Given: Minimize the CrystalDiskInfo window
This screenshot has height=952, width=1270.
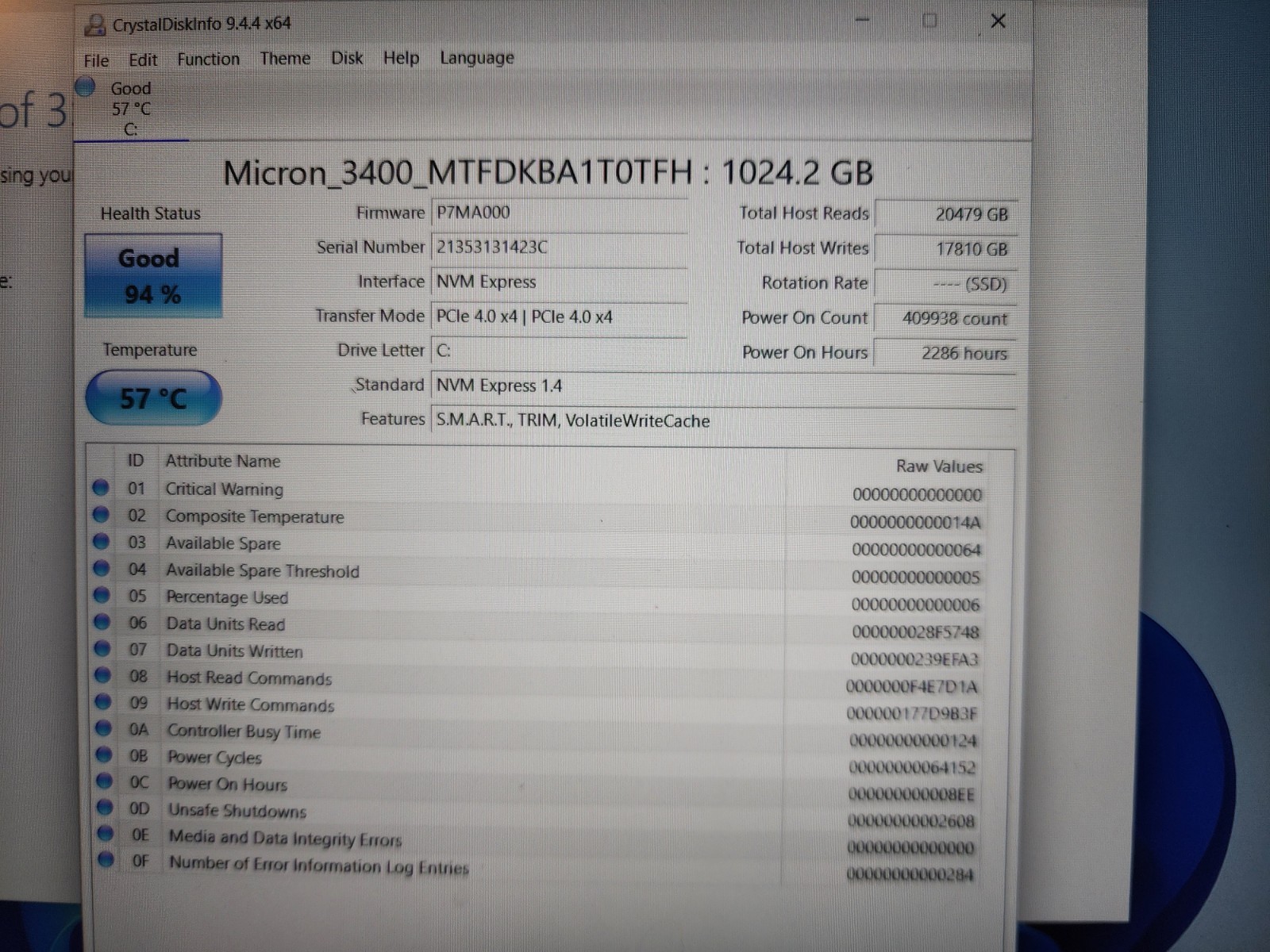Looking at the screenshot, I should (864, 20).
